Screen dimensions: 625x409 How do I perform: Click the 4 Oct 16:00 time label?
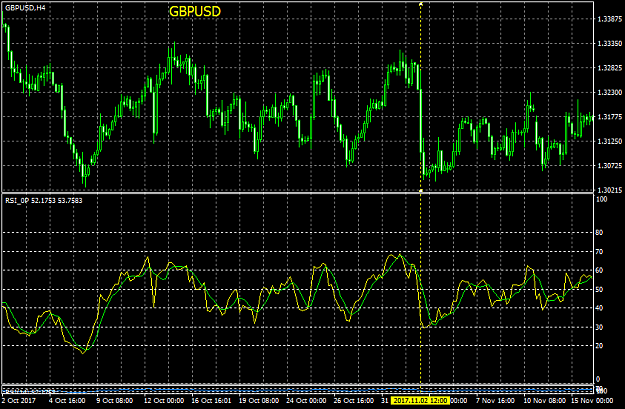67,401
